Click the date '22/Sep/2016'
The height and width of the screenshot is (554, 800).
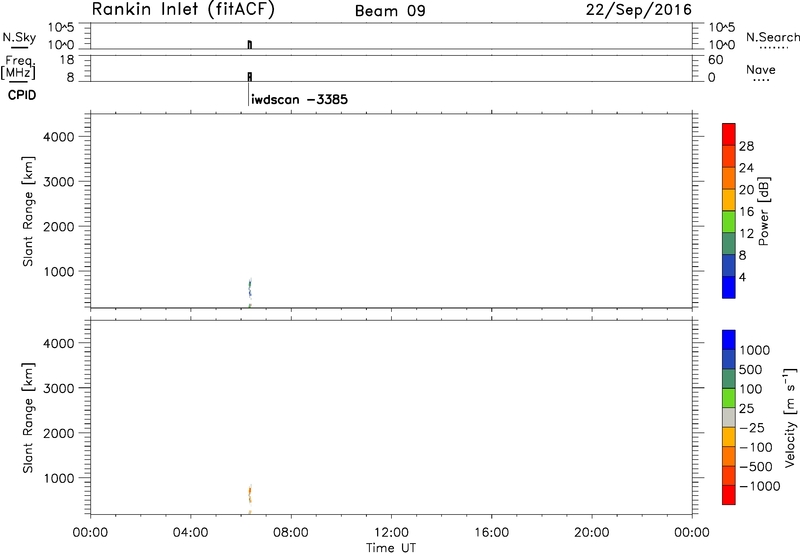[638, 10]
